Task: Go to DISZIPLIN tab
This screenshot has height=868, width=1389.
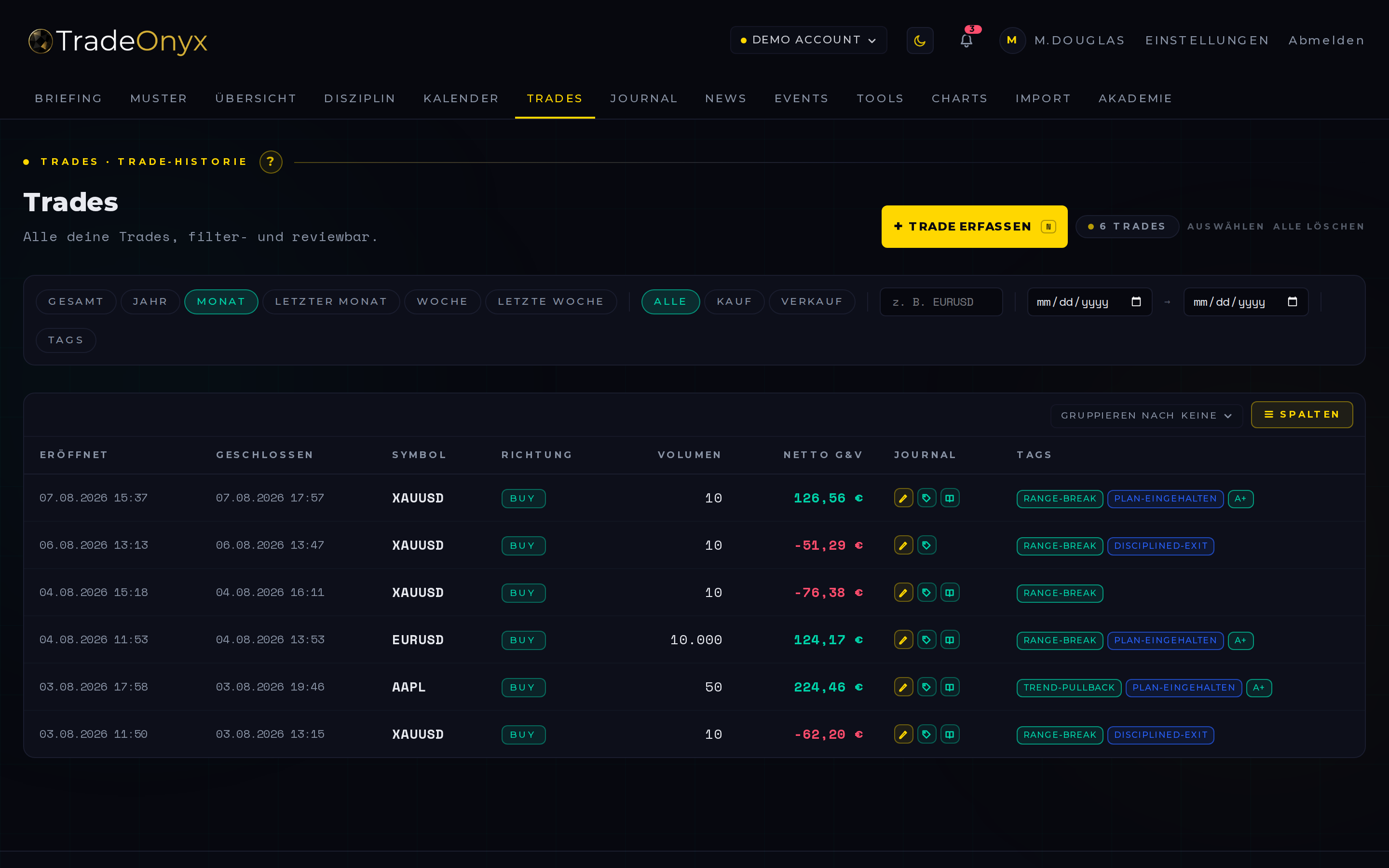Action: 359,98
